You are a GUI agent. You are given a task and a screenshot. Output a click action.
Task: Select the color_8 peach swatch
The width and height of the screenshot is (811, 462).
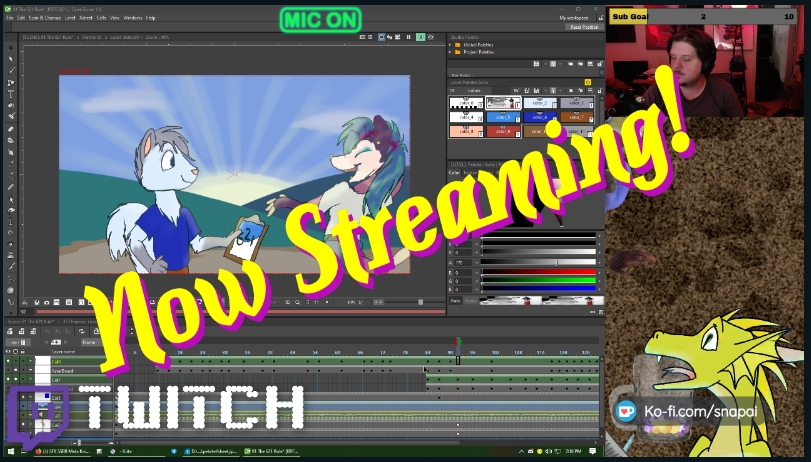point(466,131)
